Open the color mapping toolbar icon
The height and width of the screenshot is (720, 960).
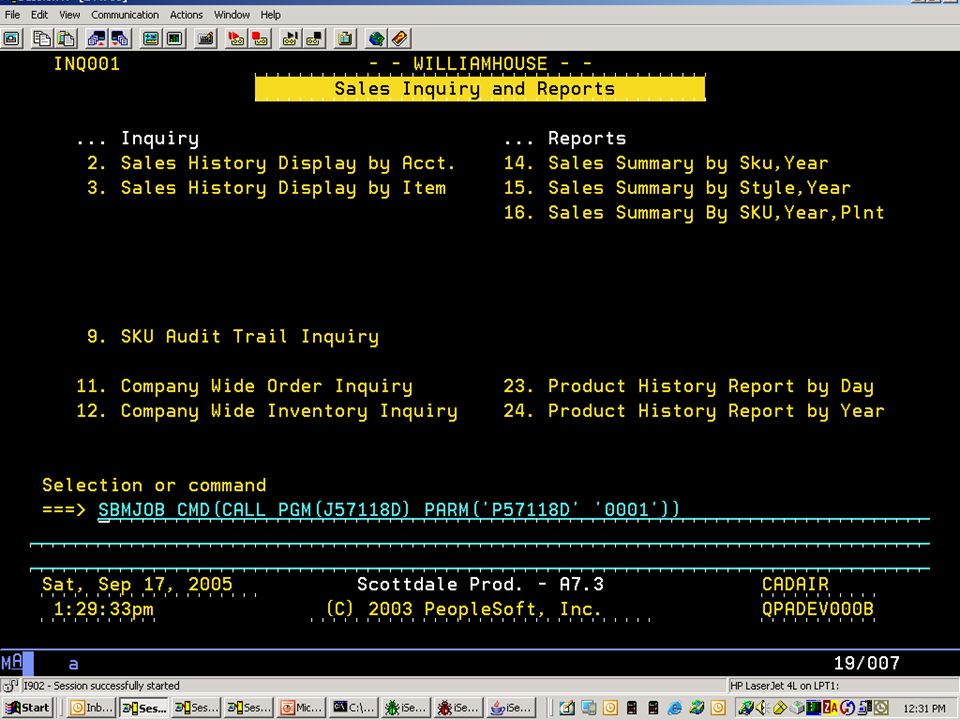pyautogui.click(x=174, y=39)
